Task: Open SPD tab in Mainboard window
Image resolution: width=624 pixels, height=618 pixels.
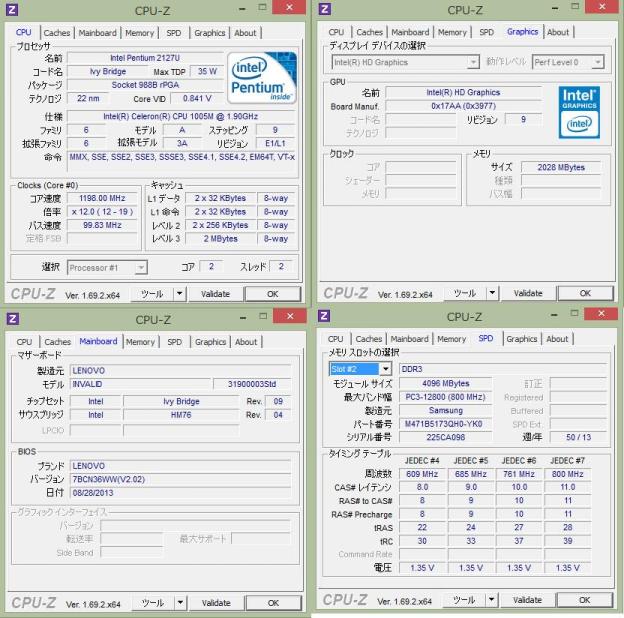Action: click(174, 342)
